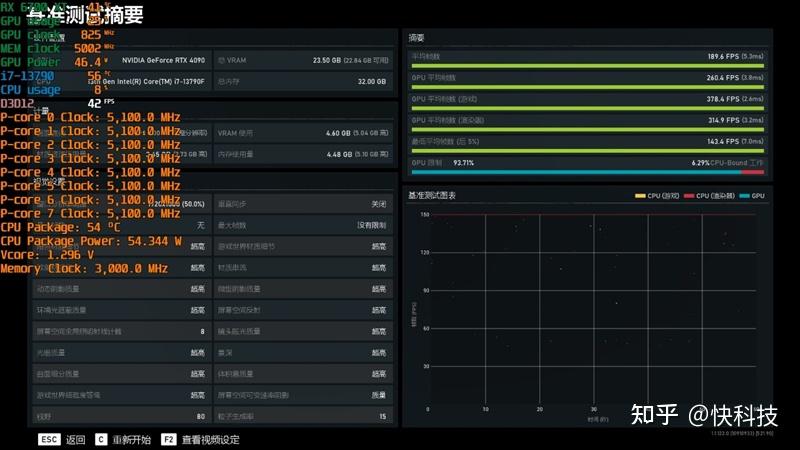
Task: Click the 质量 value in the settings list
Action: pos(379,395)
